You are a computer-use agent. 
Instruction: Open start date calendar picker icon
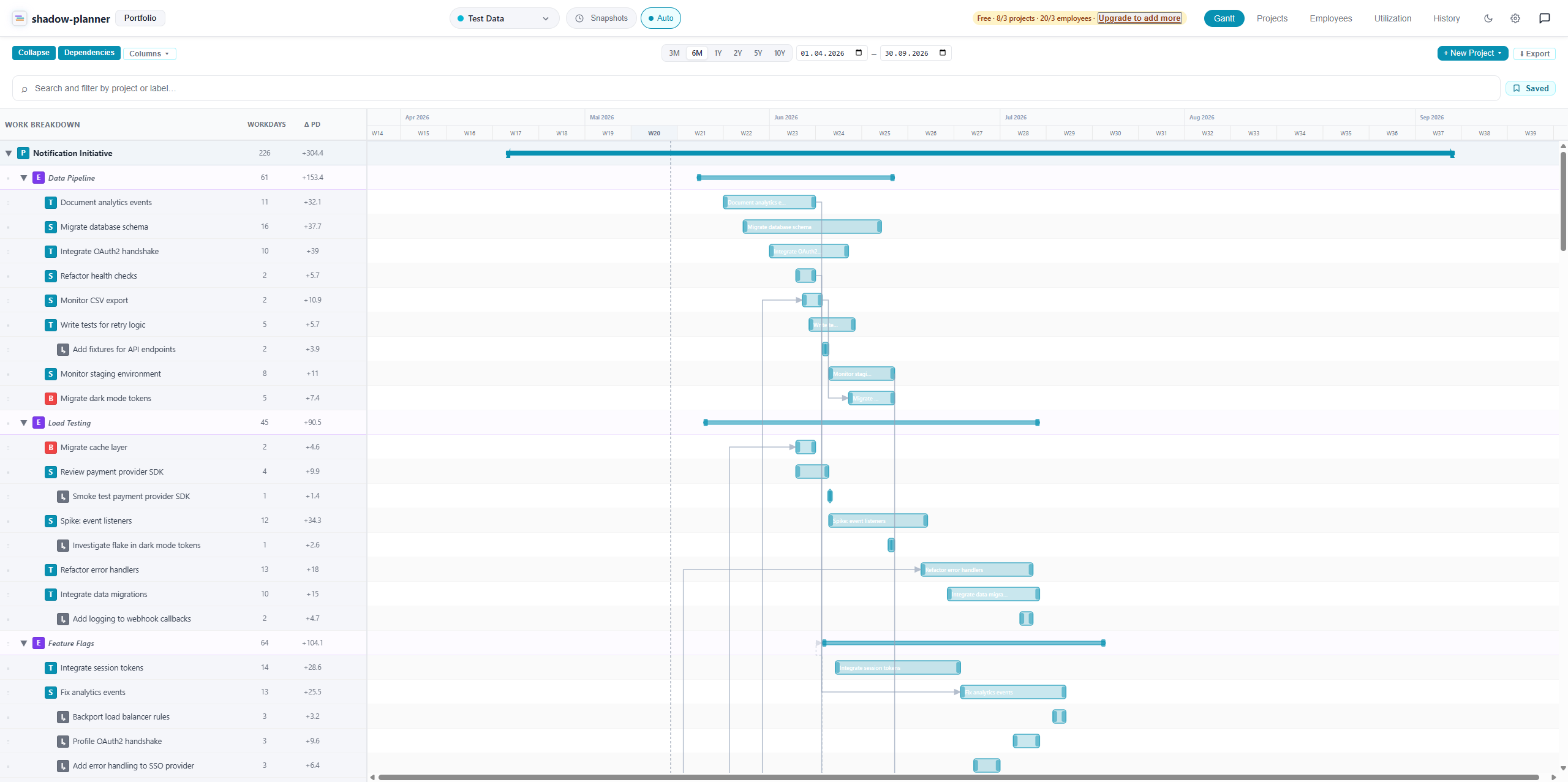click(x=859, y=53)
